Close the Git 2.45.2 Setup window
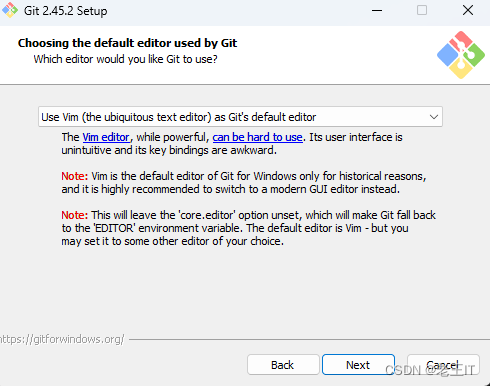The width and height of the screenshot is (490, 386). click(468, 10)
